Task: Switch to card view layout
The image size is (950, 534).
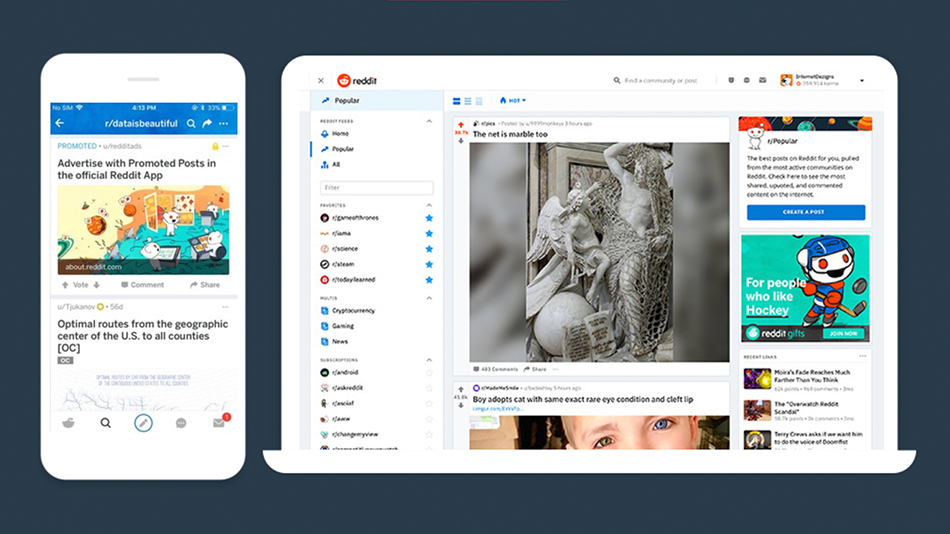Action: [x=457, y=101]
